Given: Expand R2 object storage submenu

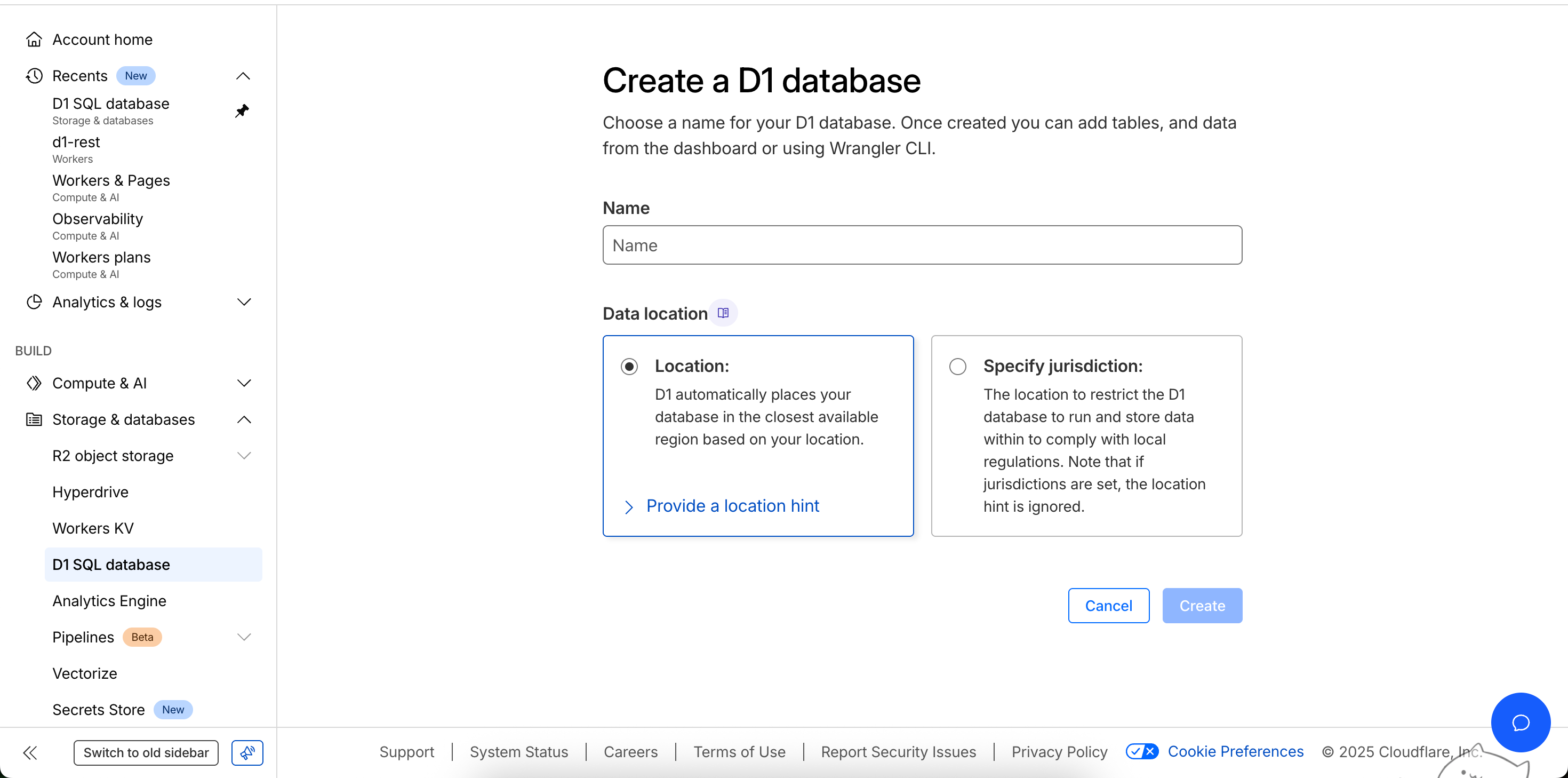Looking at the screenshot, I should tap(244, 456).
